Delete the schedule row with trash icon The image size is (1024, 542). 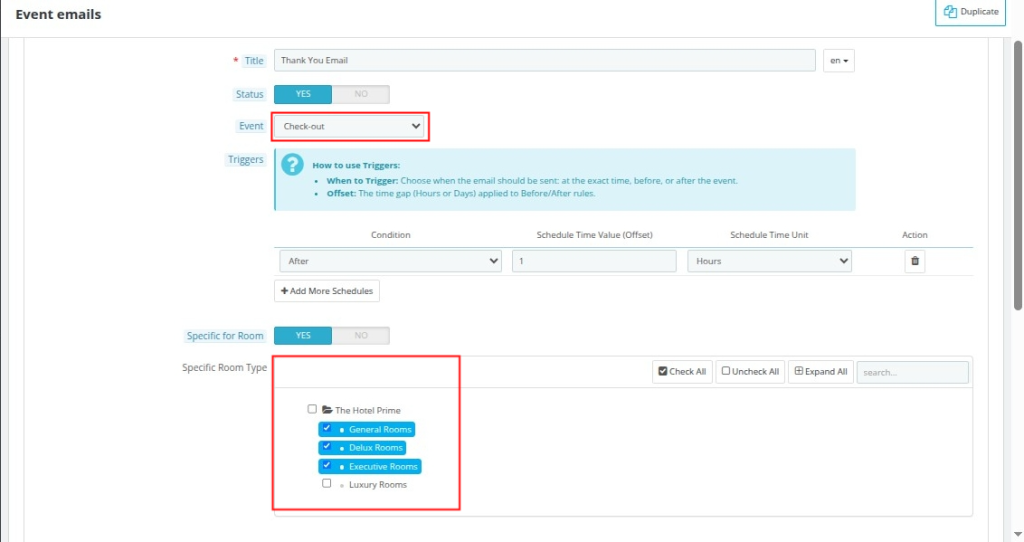[914, 261]
